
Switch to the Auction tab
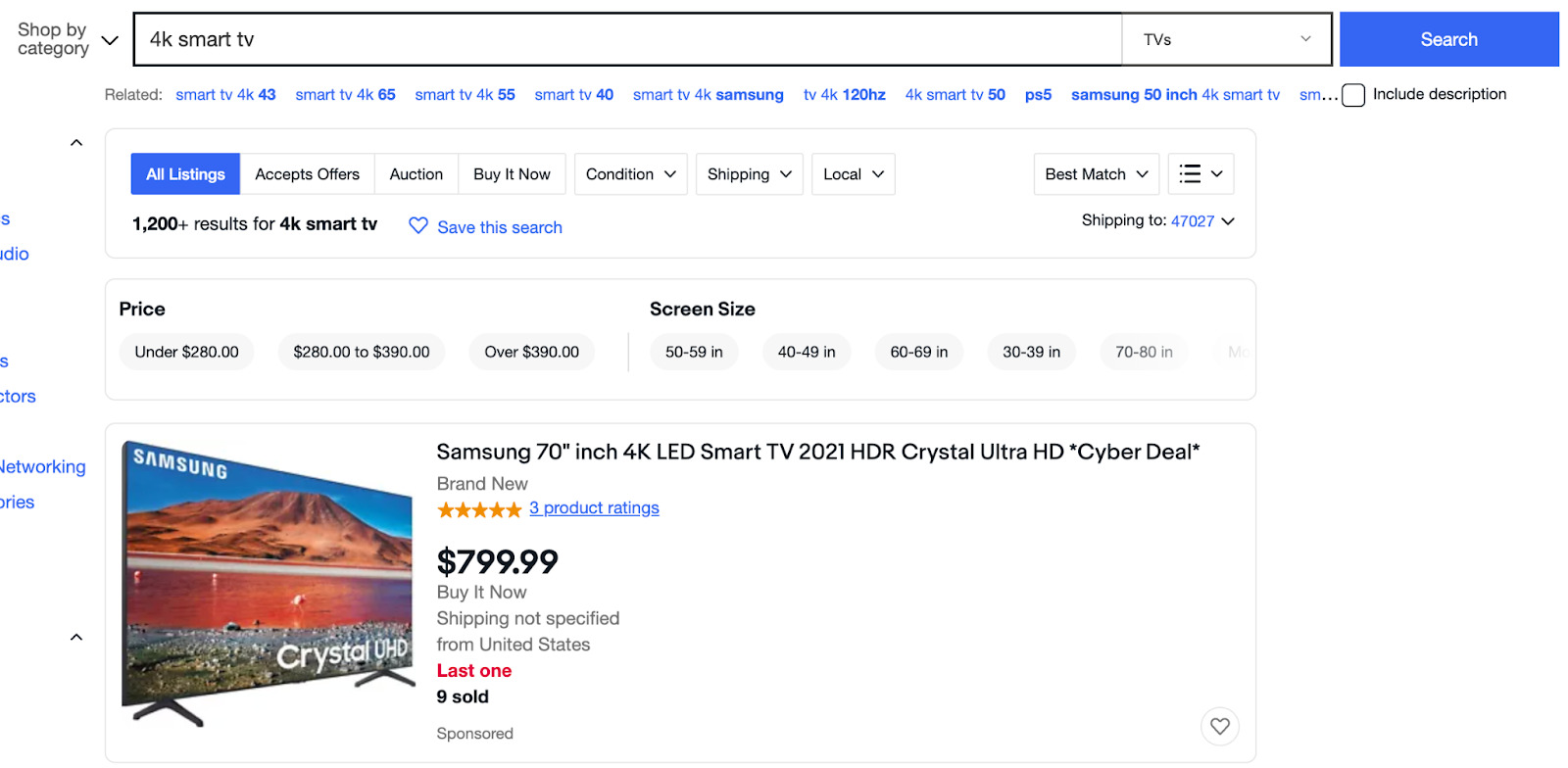416,173
